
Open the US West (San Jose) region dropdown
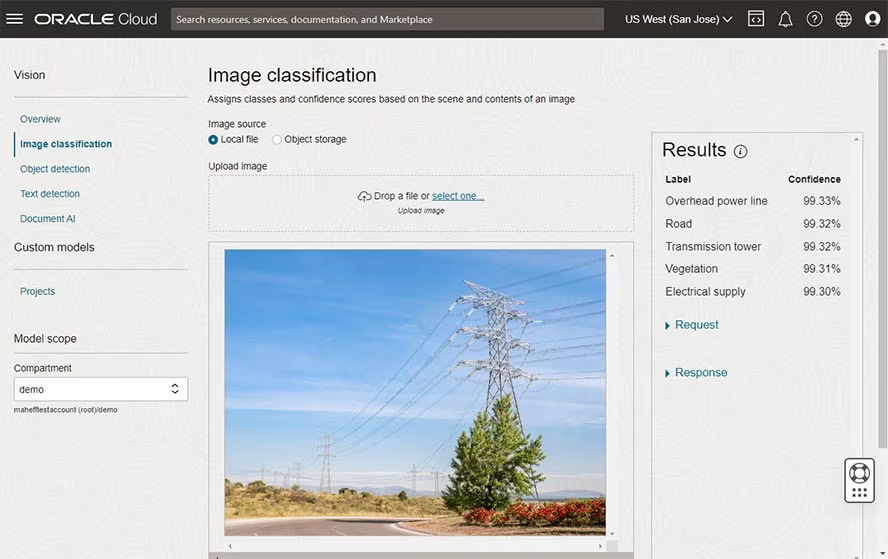point(678,19)
